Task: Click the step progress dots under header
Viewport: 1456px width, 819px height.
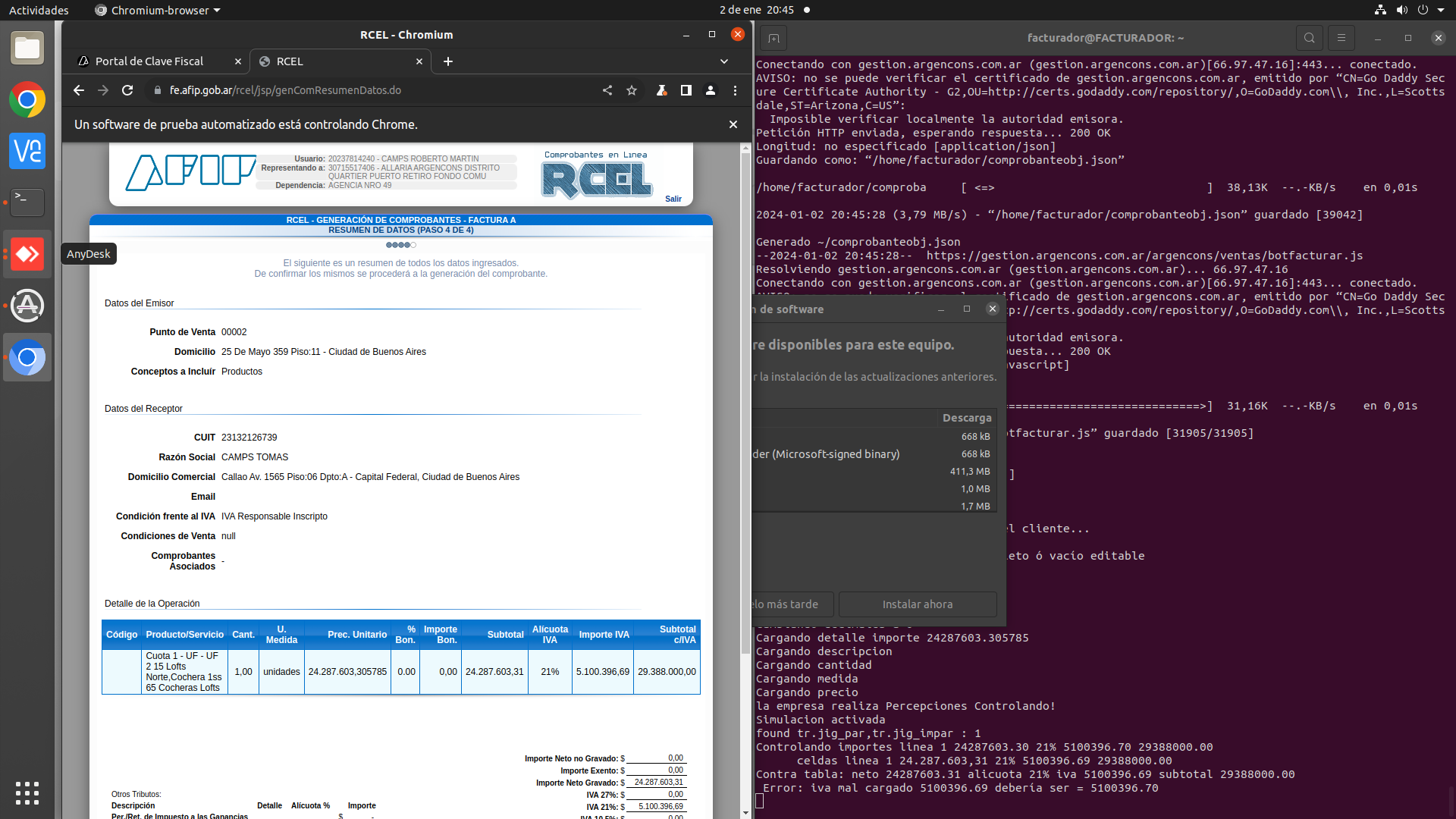Action: (x=401, y=245)
